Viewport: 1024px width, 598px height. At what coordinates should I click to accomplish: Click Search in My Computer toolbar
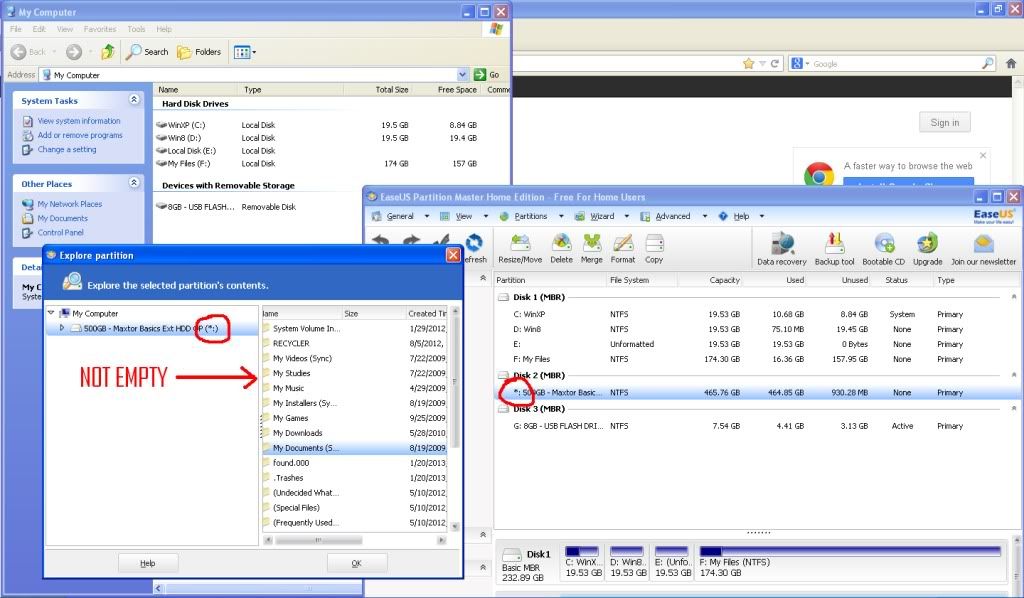point(147,52)
